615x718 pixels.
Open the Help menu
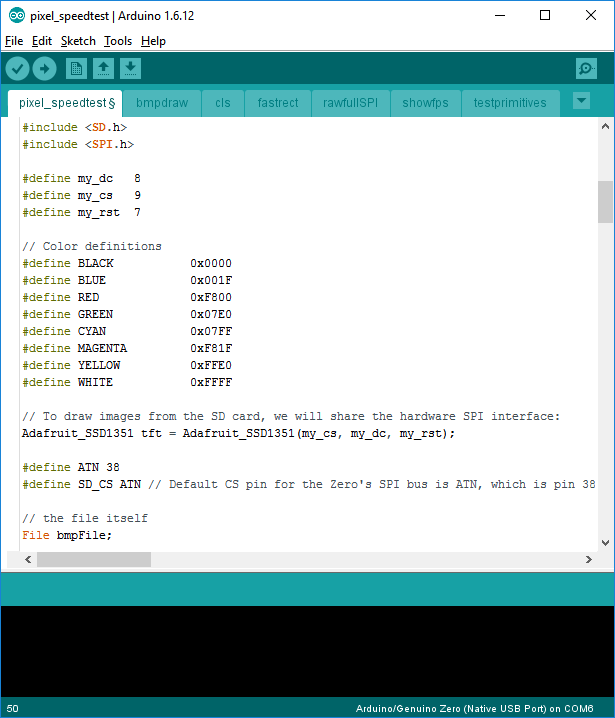tap(153, 41)
